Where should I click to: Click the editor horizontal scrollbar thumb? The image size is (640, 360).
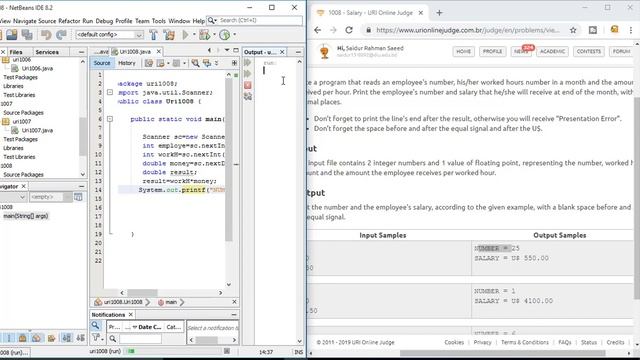click(x=142, y=293)
